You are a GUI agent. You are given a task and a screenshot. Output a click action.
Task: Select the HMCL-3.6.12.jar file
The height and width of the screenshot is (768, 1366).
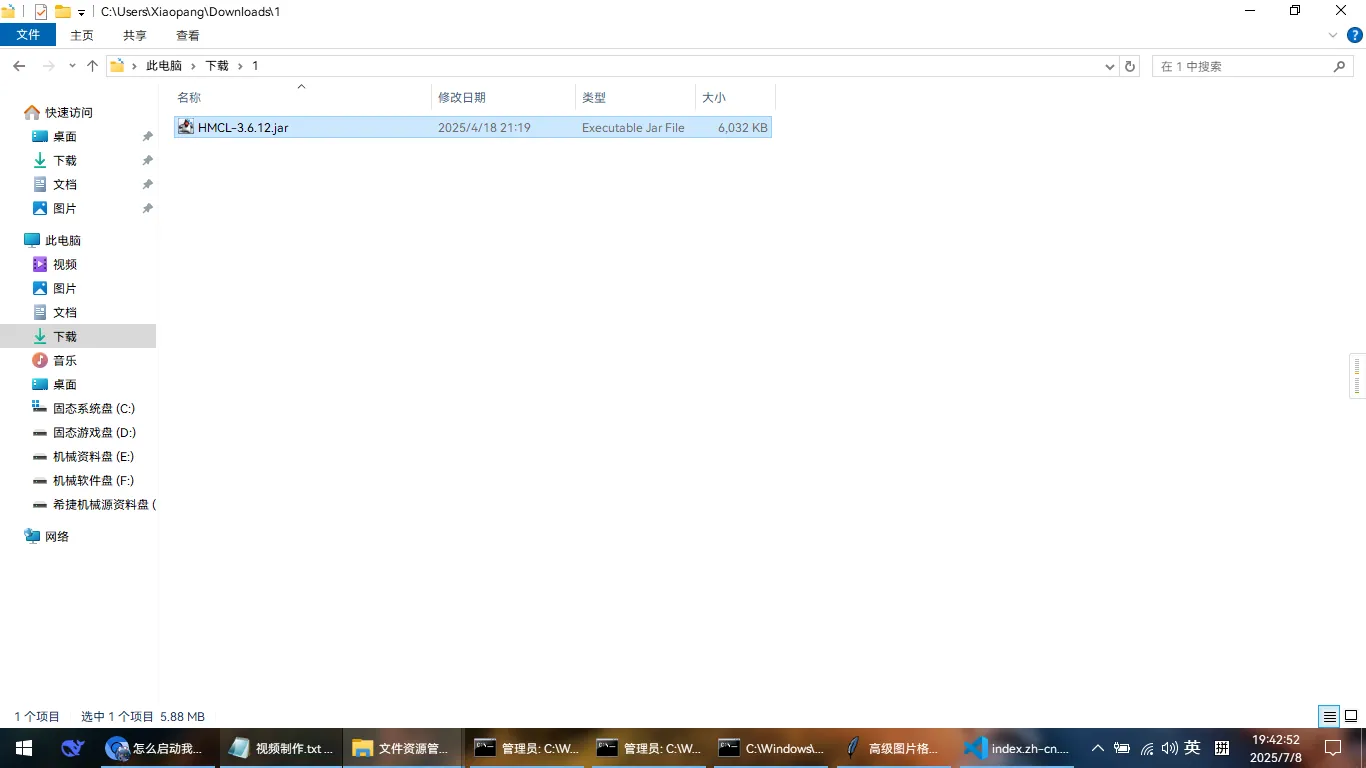[x=243, y=128]
